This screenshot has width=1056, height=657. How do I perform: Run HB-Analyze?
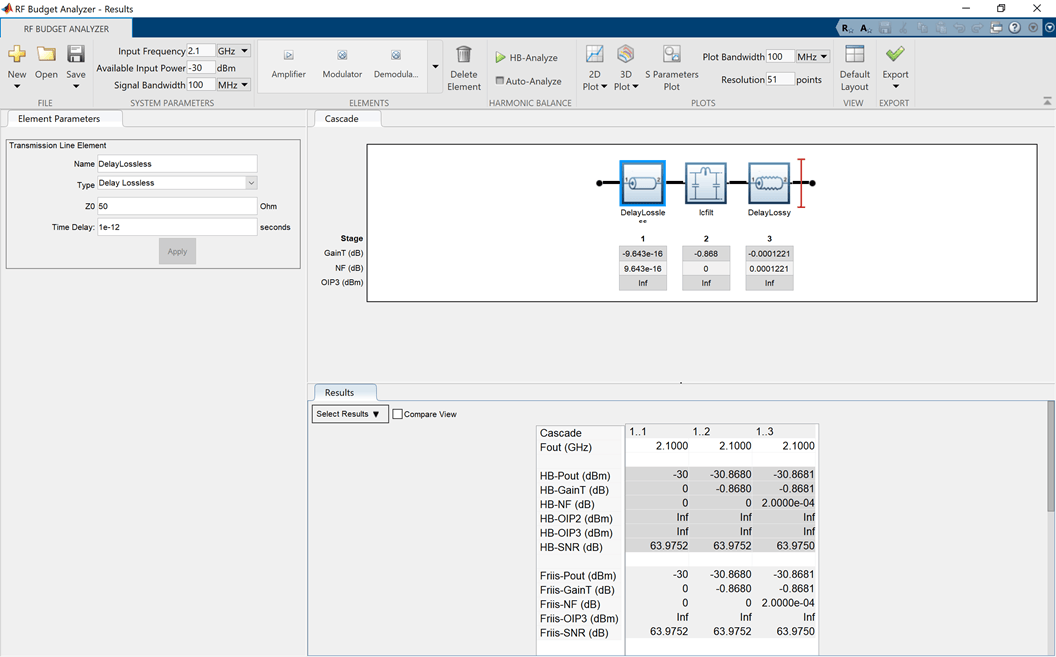pos(527,58)
